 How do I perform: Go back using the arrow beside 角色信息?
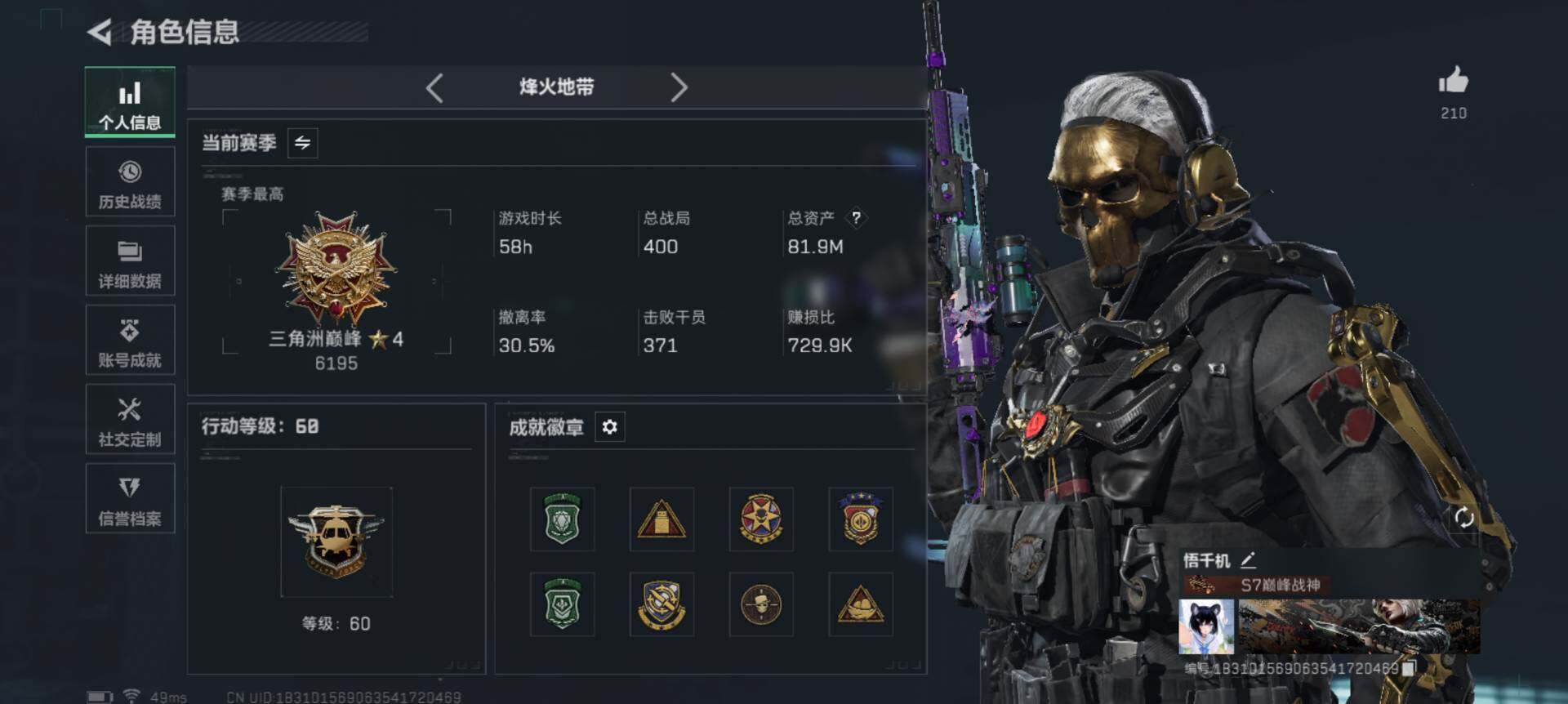coord(99,33)
